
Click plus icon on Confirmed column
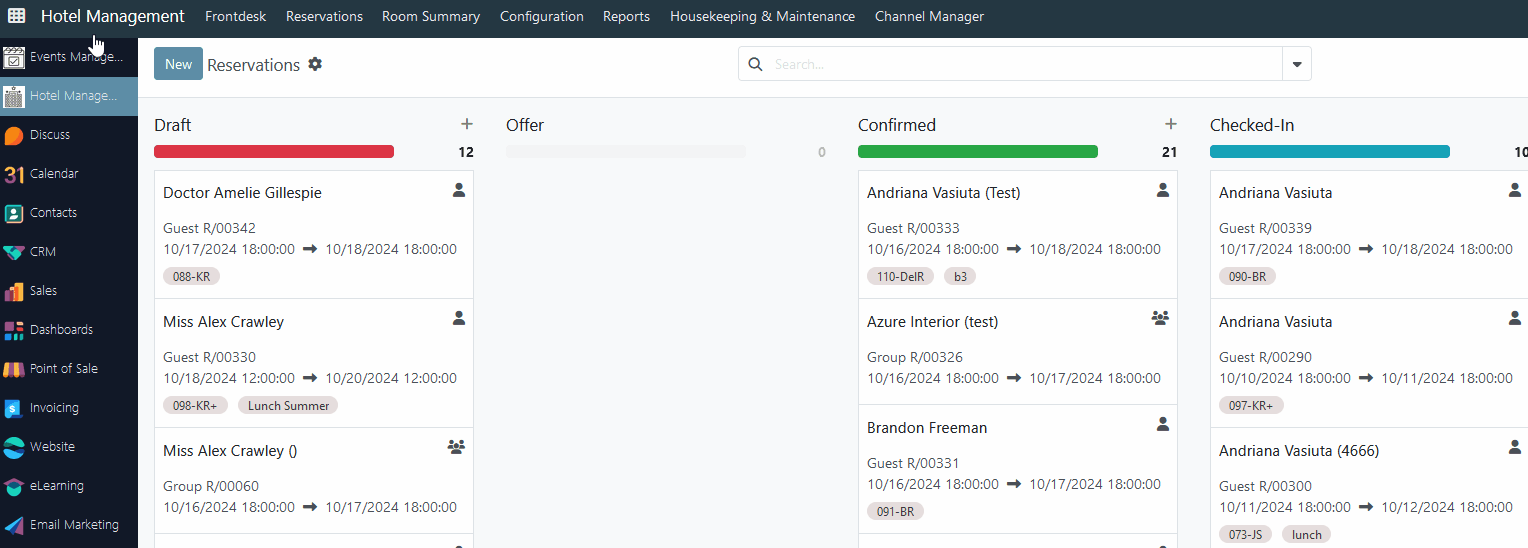(x=1170, y=124)
